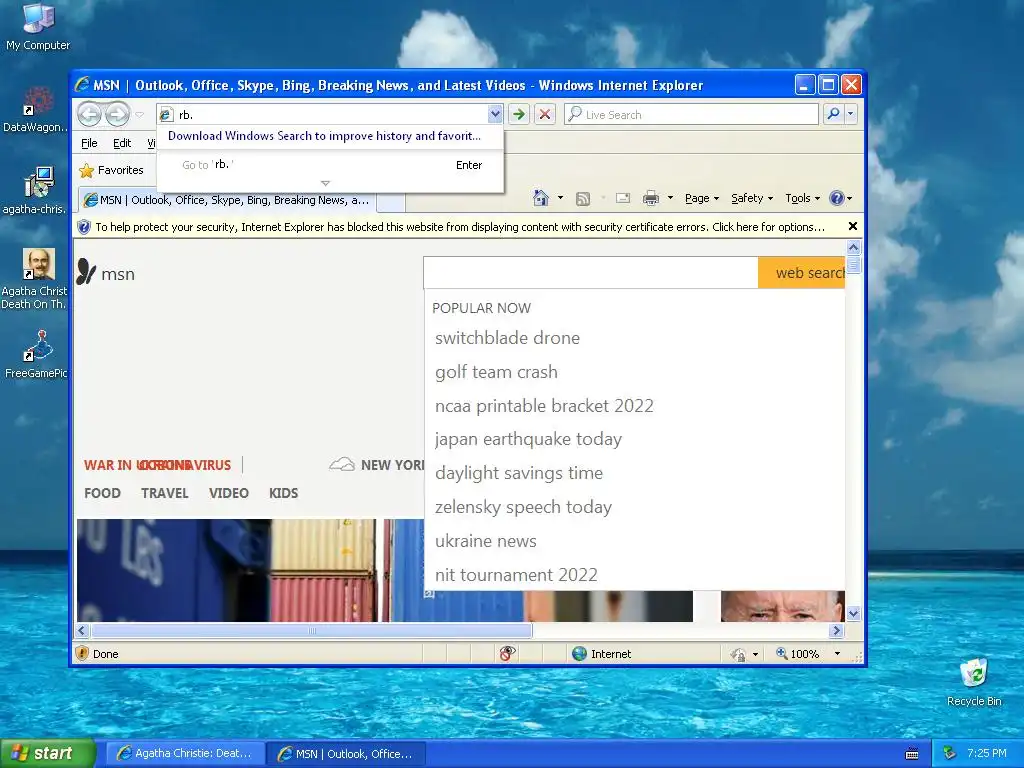This screenshot has width=1024, height=768.
Task: Click the Back navigation arrow
Action: click(89, 114)
